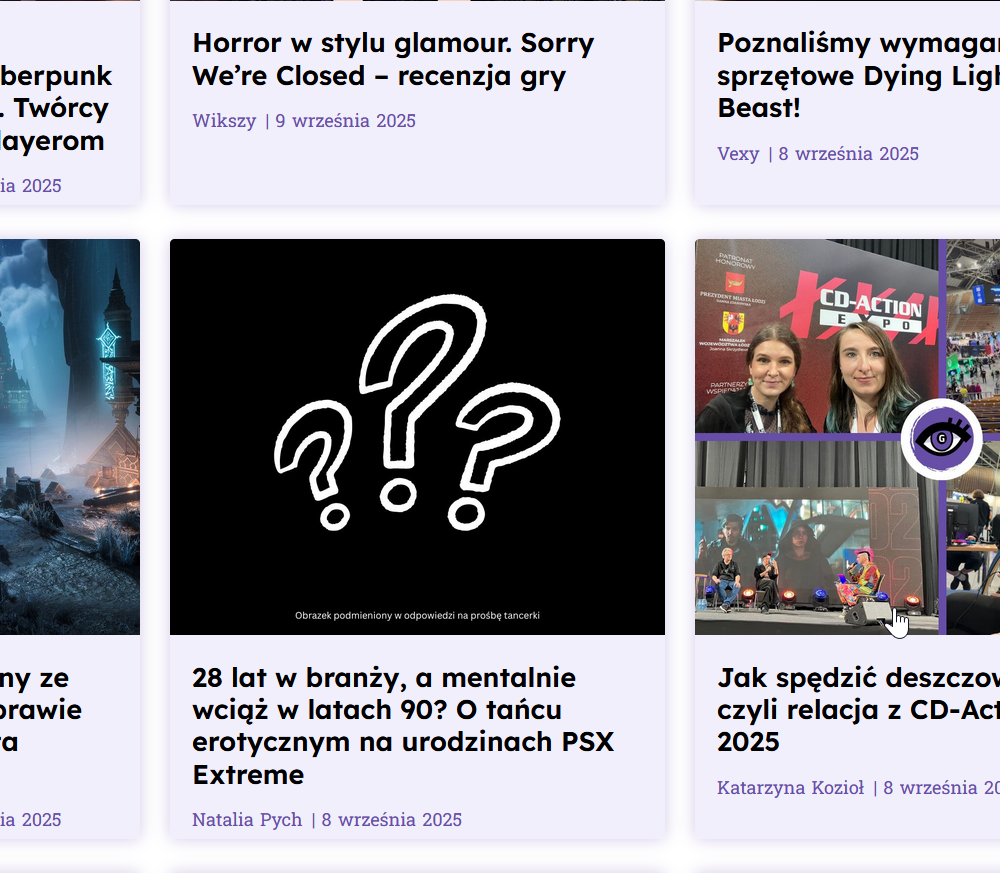This screenshot has width=1000, height=873.
Task: Click the date 9 września 2025
Action: (x=345, y=121)
